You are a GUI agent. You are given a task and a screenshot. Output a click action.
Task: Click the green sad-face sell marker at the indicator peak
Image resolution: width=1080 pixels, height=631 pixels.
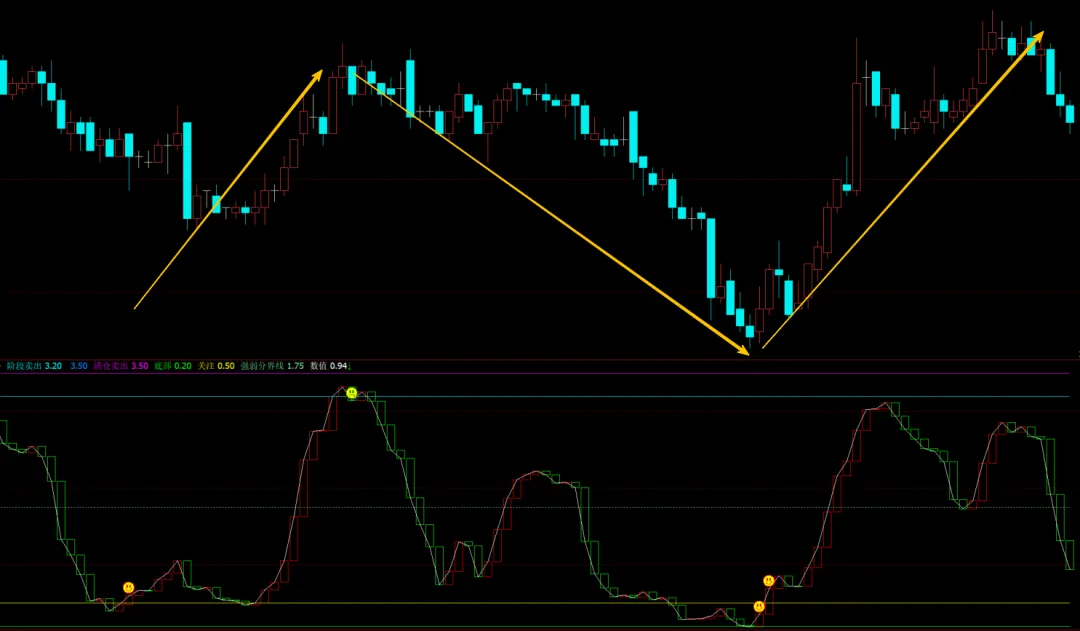click(x=352, y=393)
